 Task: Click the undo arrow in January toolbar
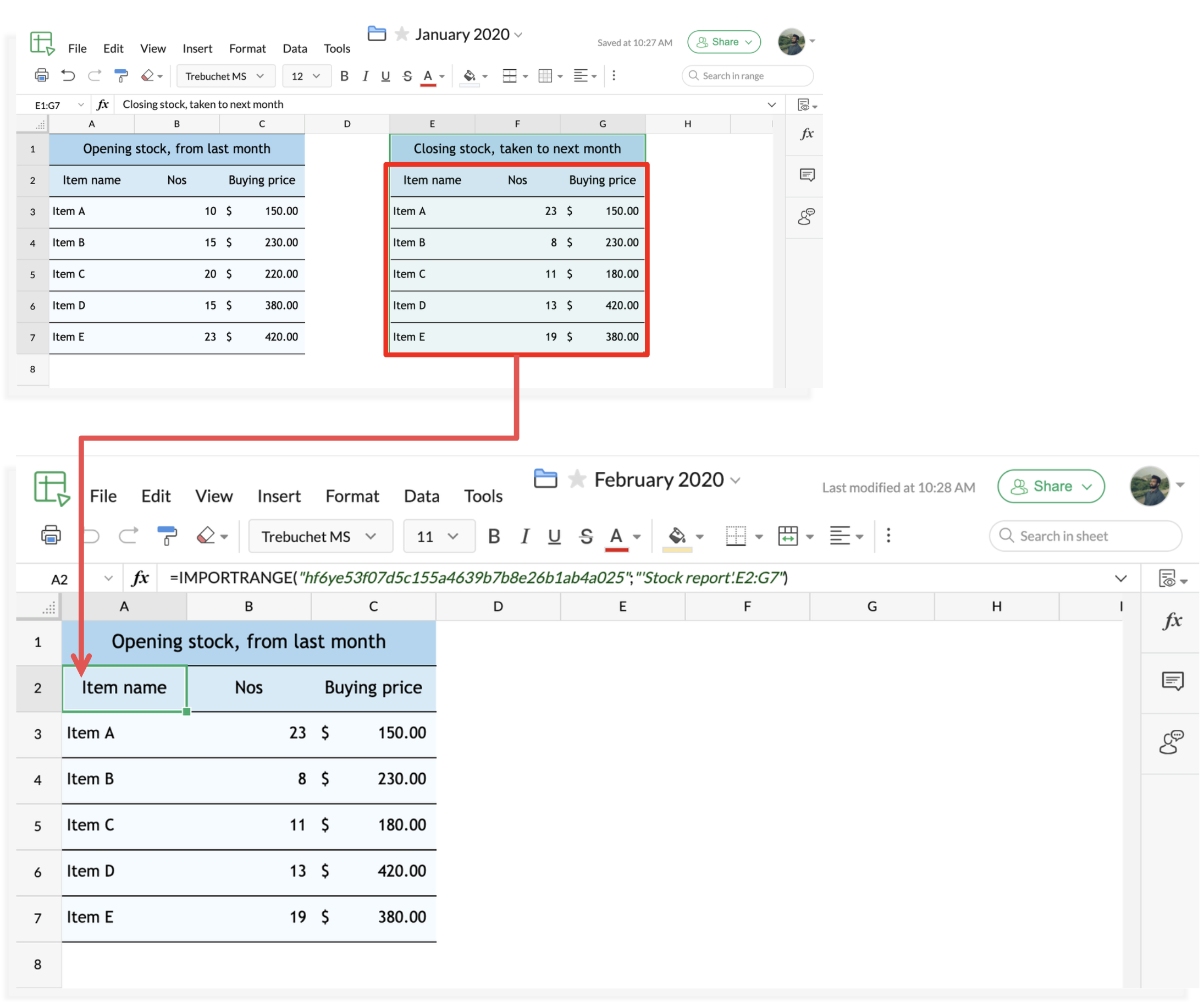tap(68, 76)
